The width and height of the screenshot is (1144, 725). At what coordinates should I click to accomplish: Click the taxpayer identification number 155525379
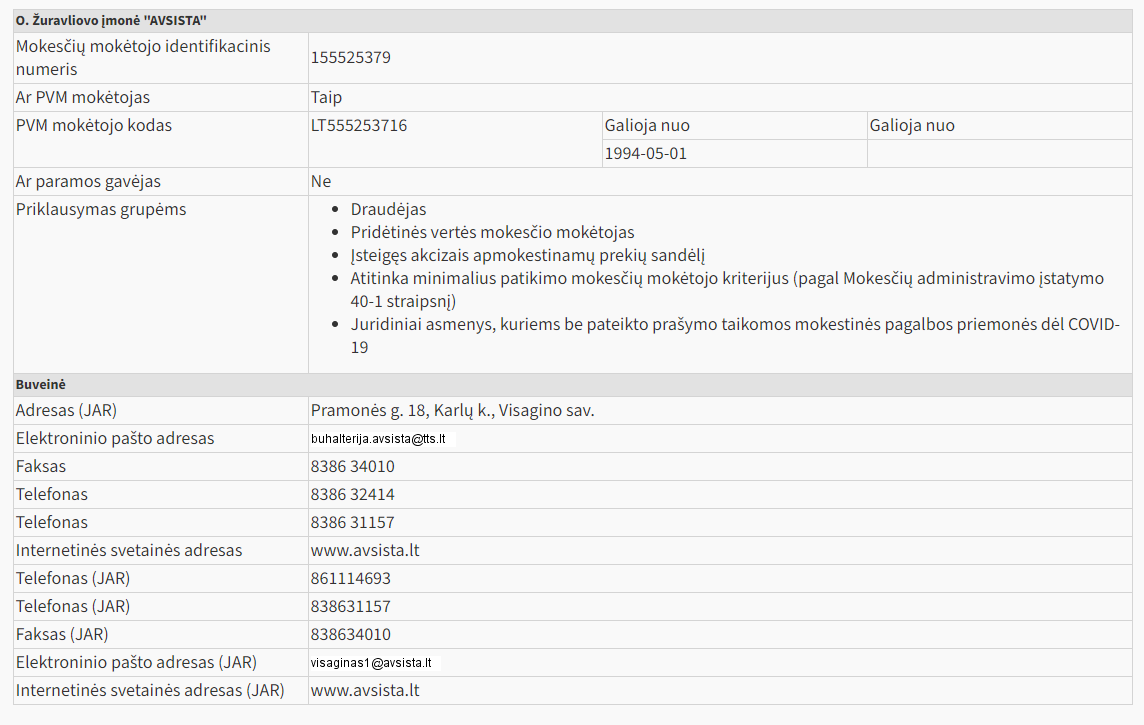point(351,58)
